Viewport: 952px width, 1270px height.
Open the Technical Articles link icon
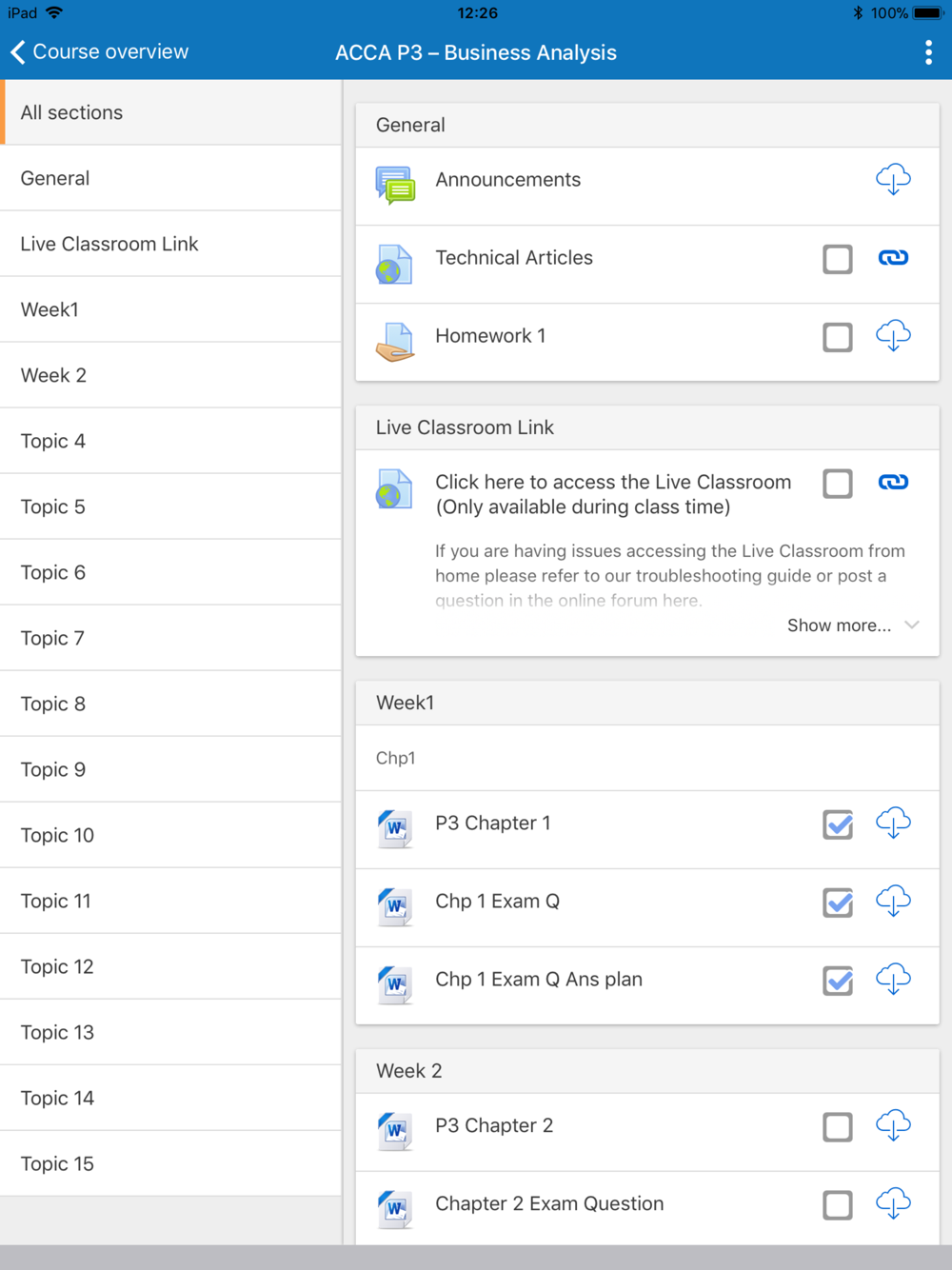point(893,258)
